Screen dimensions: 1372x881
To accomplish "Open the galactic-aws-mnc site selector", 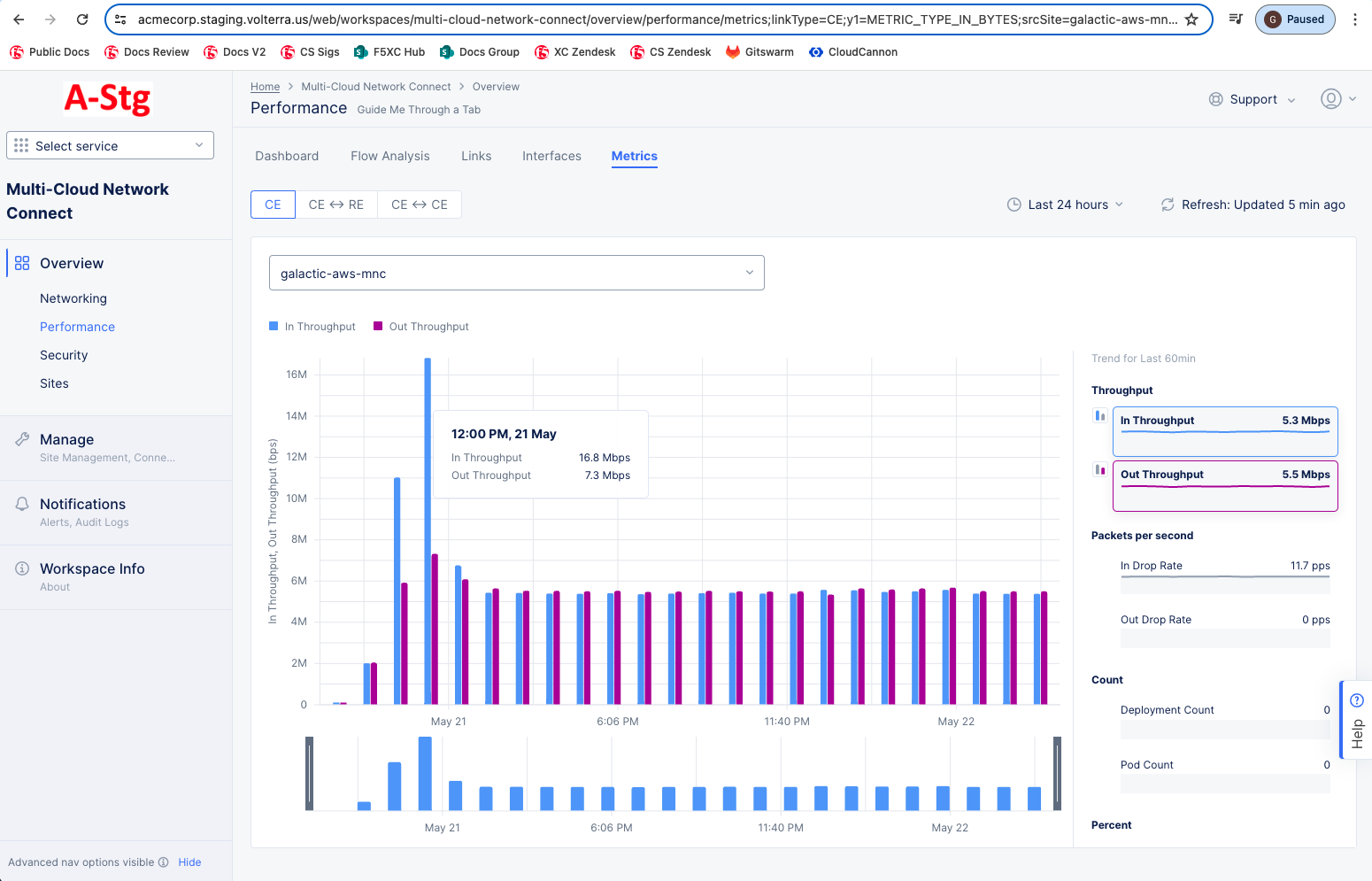I will pos(517,273).
